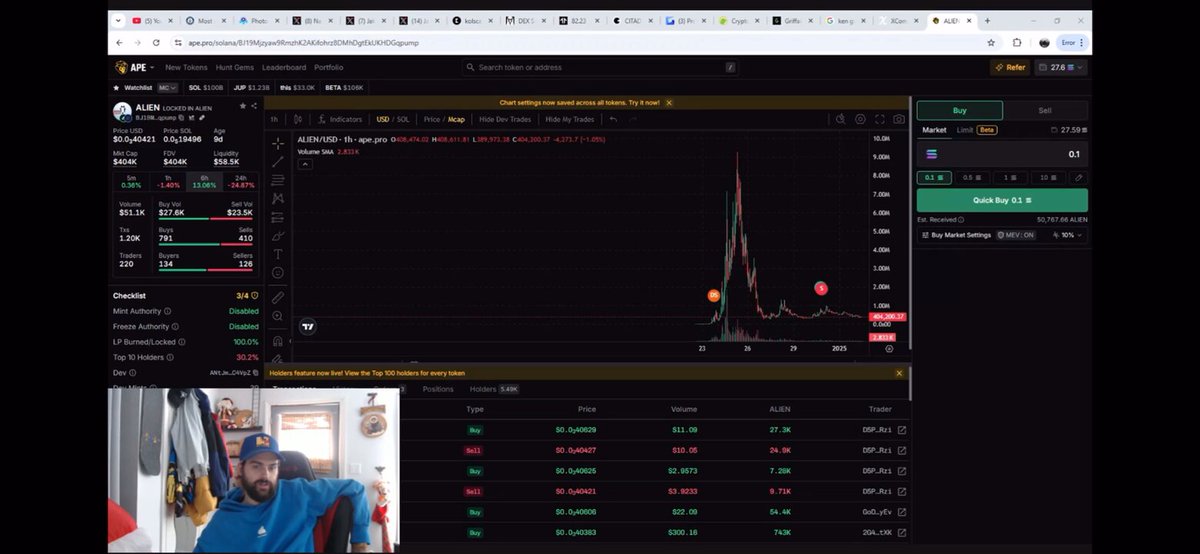Undo the last chart action

tap(613, 119)
